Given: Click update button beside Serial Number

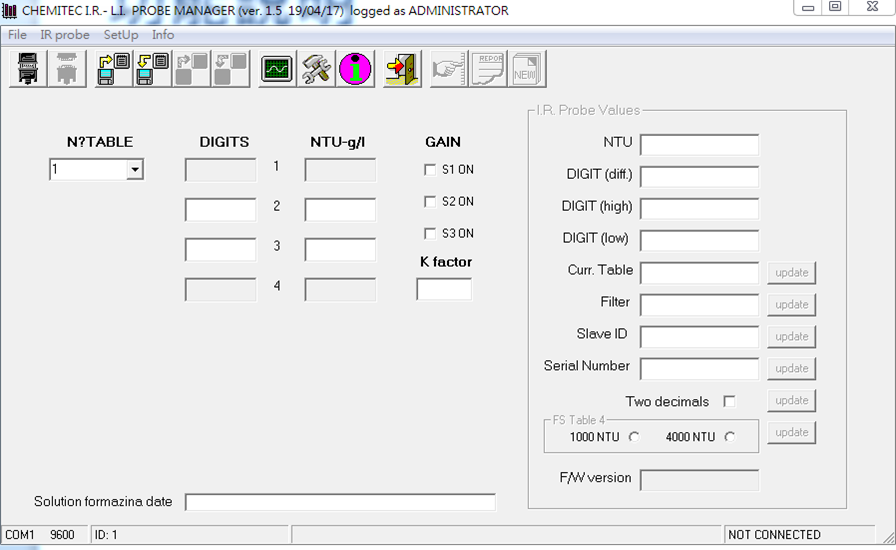Looking at the screenshot, I should point(791,369).
